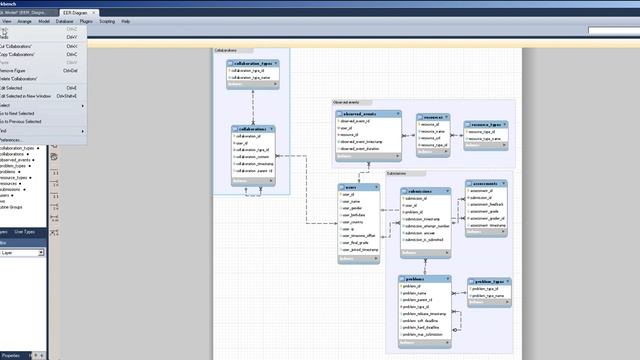The width and height of the screenshot is (640, 360).
Task: Choose Redo from the Edit menu
Action: pyautogui.click(x=43, y=37)
